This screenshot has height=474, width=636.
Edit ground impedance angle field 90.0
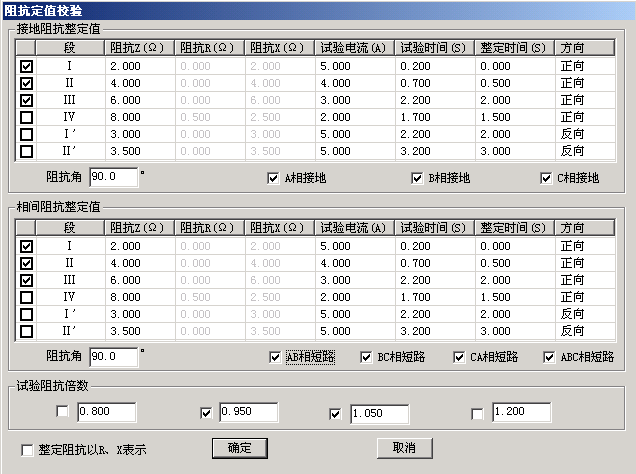coord(114,177)
